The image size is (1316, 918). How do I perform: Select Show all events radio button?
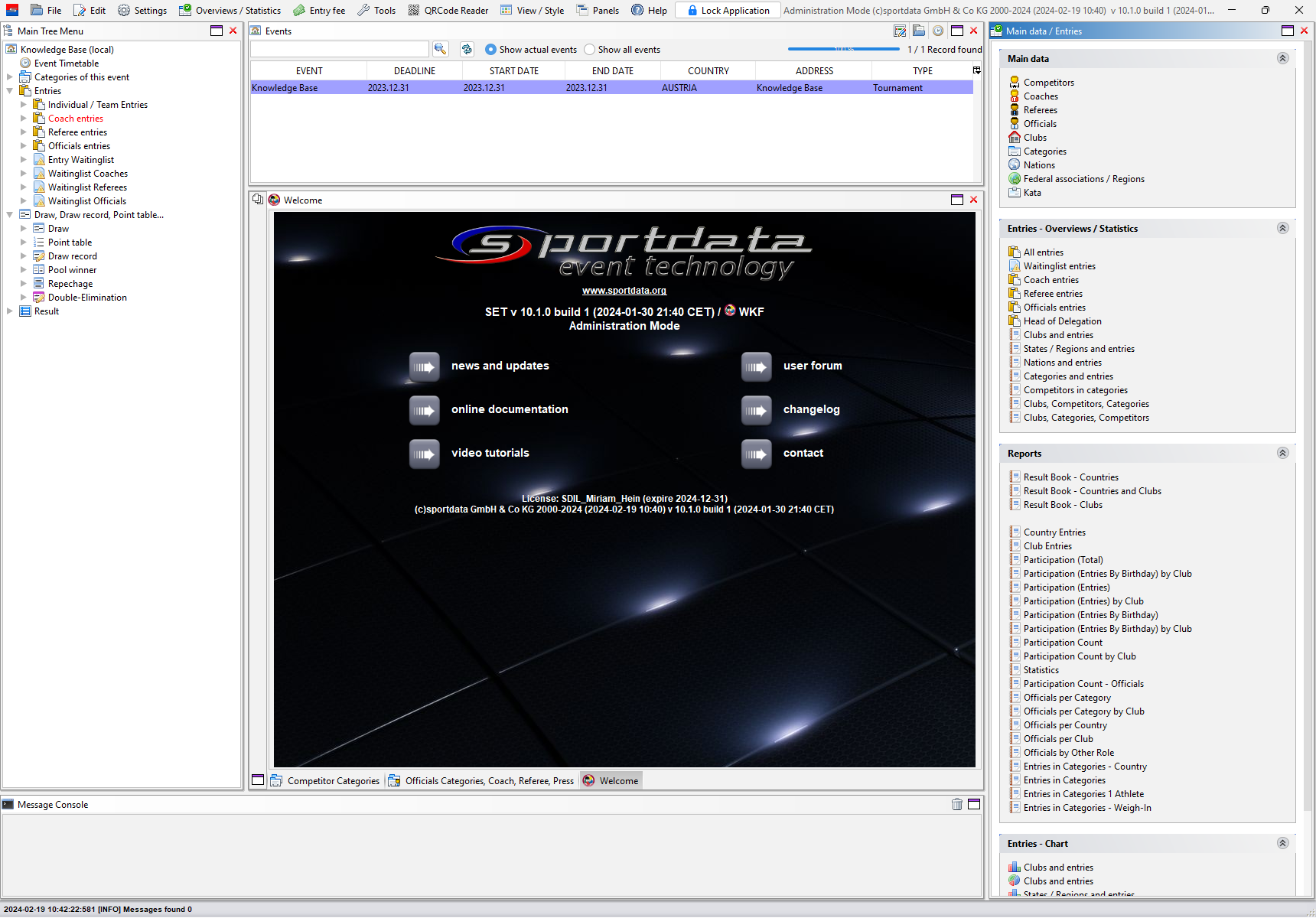point(589,49)
